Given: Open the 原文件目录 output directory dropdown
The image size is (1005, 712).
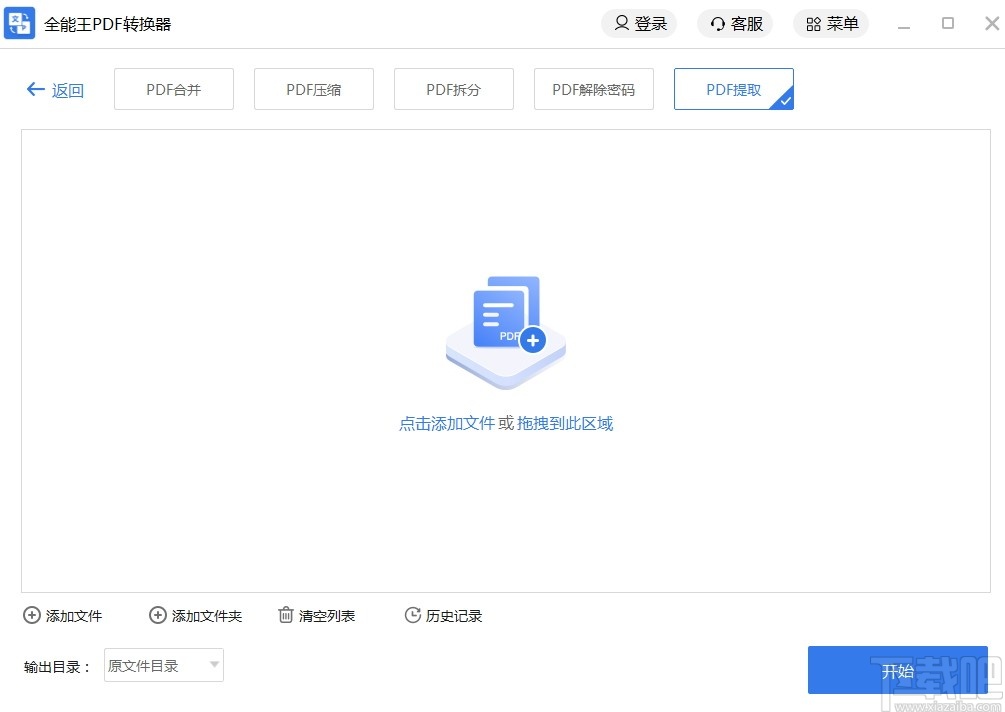Looking at the screenshot, I should pyautogui.click(x=163, y=665).
